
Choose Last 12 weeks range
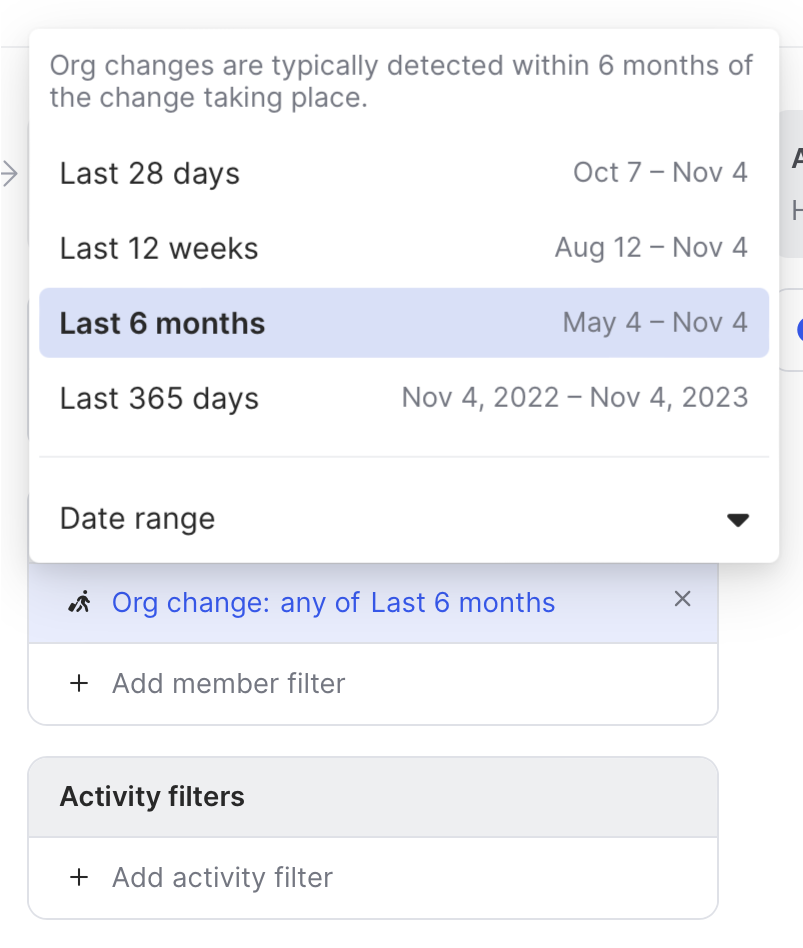coord(159,248)
